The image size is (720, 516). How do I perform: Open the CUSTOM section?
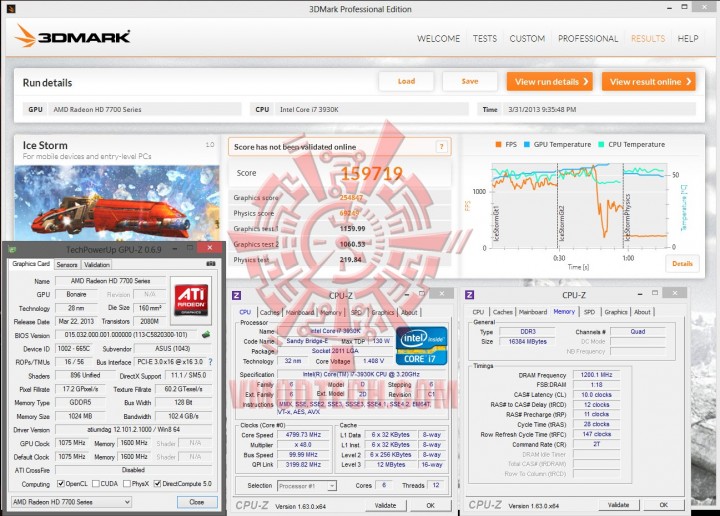[x=527, y=39]
